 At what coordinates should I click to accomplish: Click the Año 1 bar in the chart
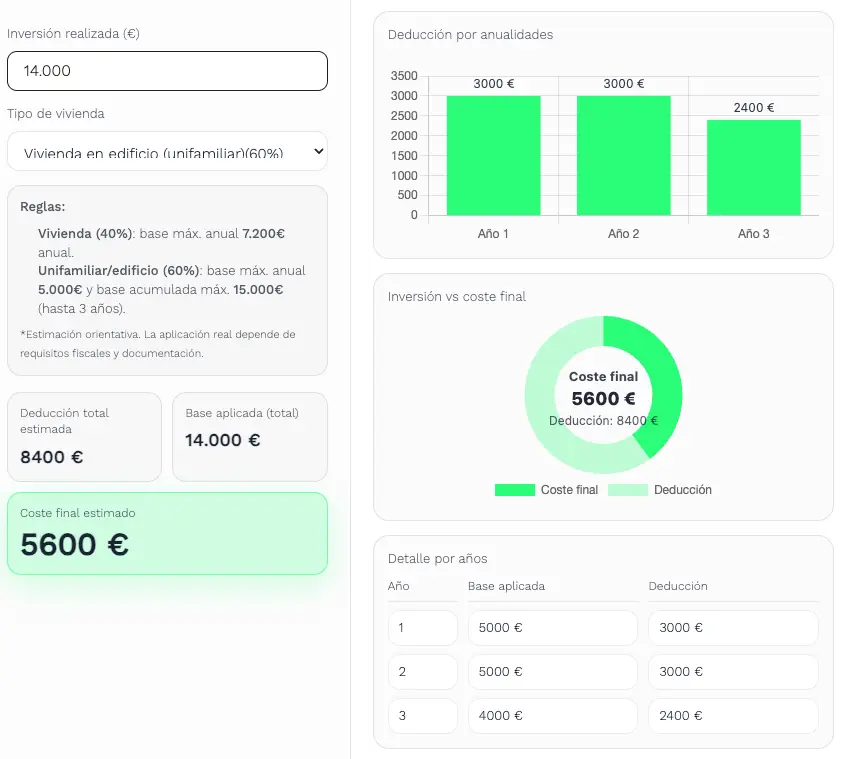click(493, 156)
